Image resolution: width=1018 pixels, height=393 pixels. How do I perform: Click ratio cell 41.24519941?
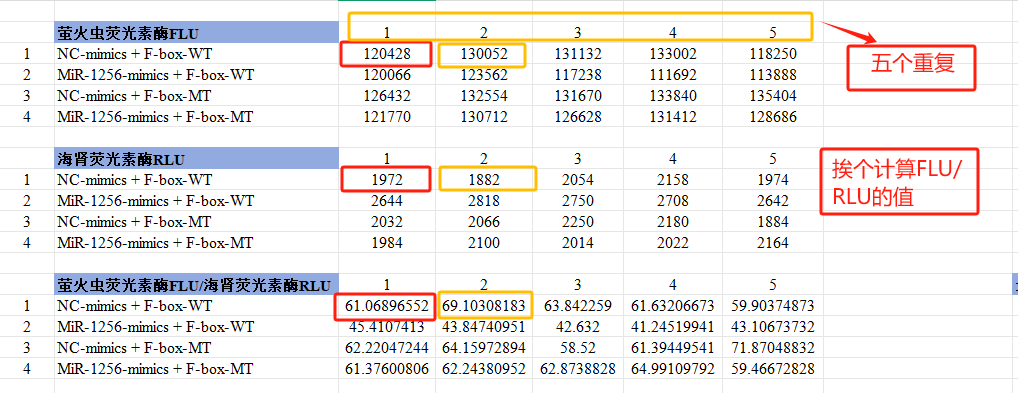[x=673, y=327]
